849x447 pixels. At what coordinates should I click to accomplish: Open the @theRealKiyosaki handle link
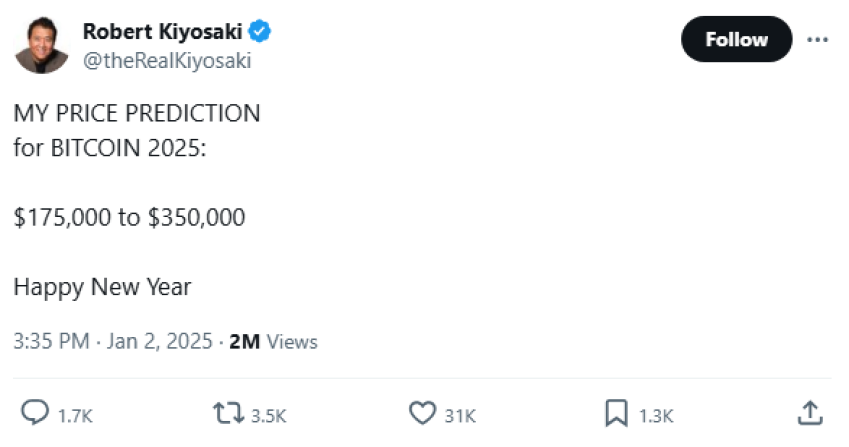pyautogui.click(x=167, y=60)
